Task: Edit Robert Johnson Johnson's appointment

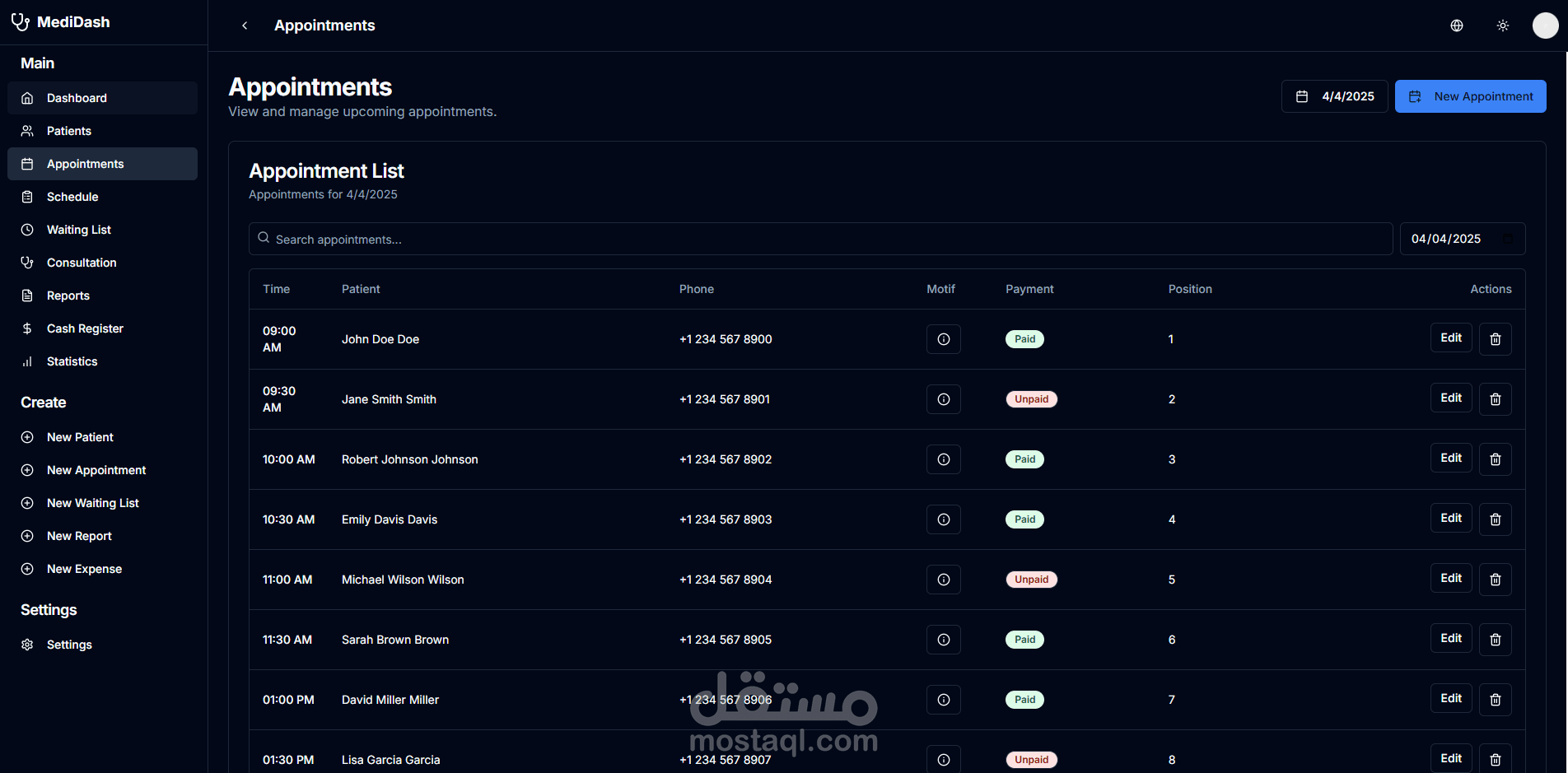Action: click(1451, 458)
